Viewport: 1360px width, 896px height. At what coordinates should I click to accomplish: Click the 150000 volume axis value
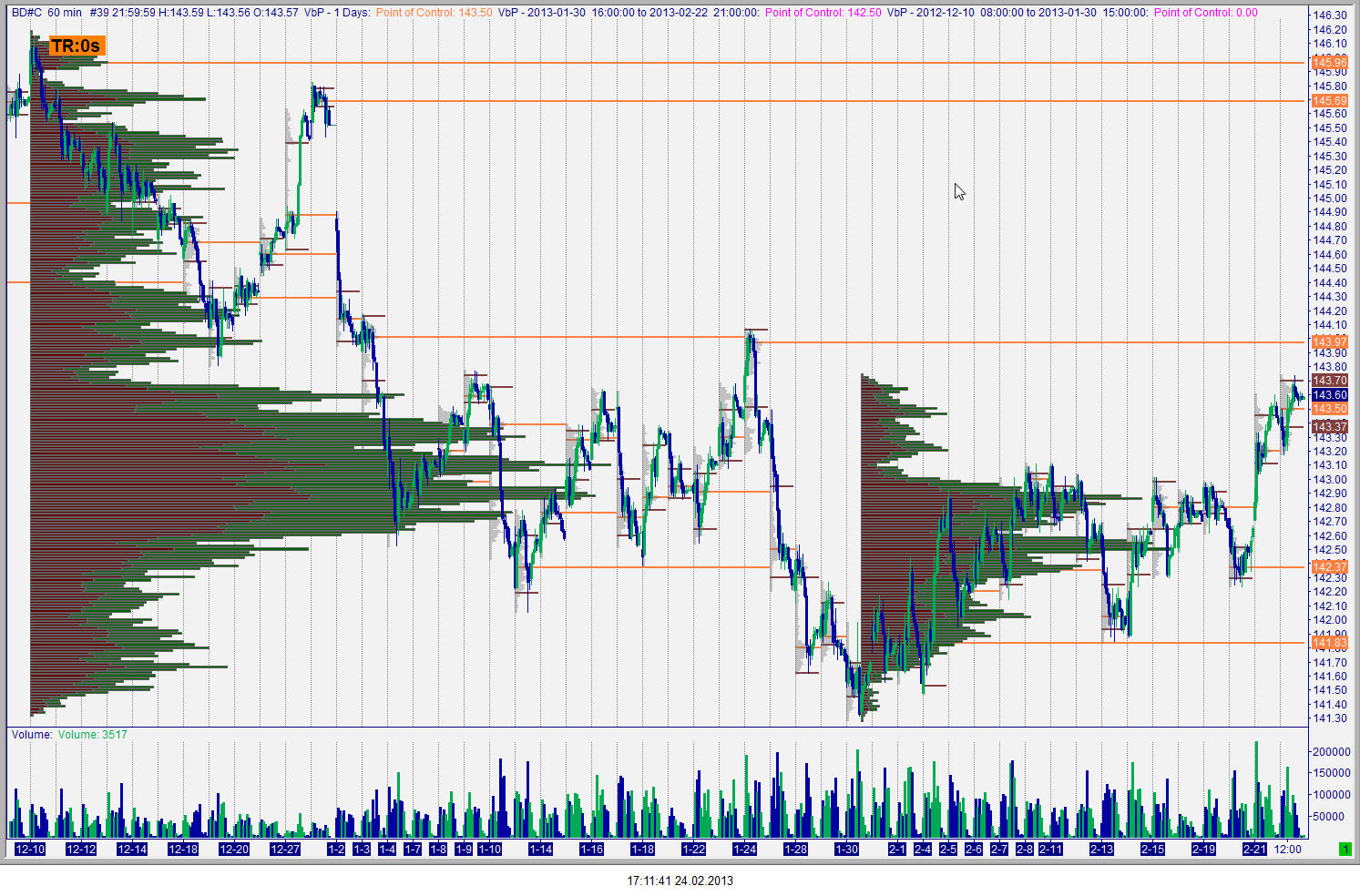1331,773
